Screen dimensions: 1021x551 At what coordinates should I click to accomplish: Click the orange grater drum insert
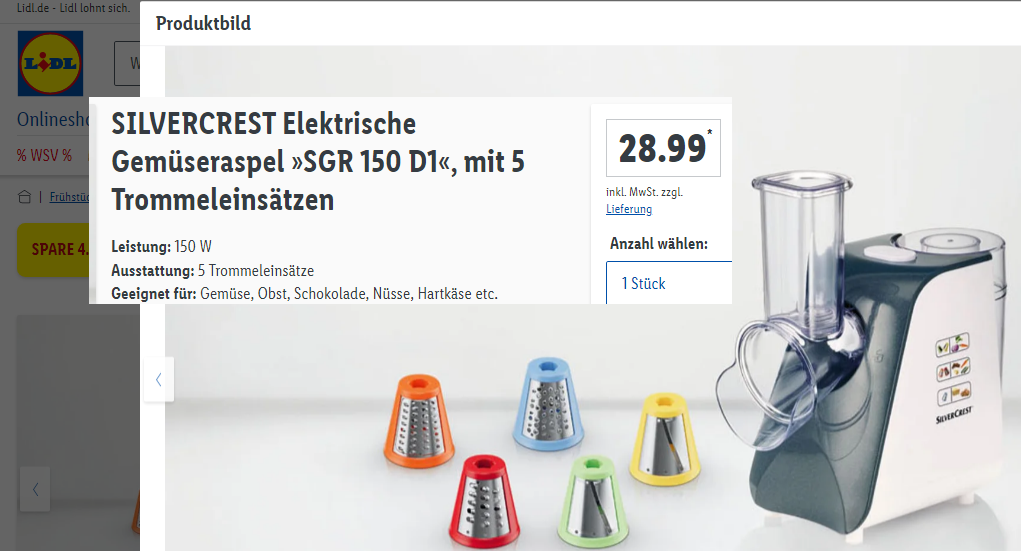coord(419,421)
